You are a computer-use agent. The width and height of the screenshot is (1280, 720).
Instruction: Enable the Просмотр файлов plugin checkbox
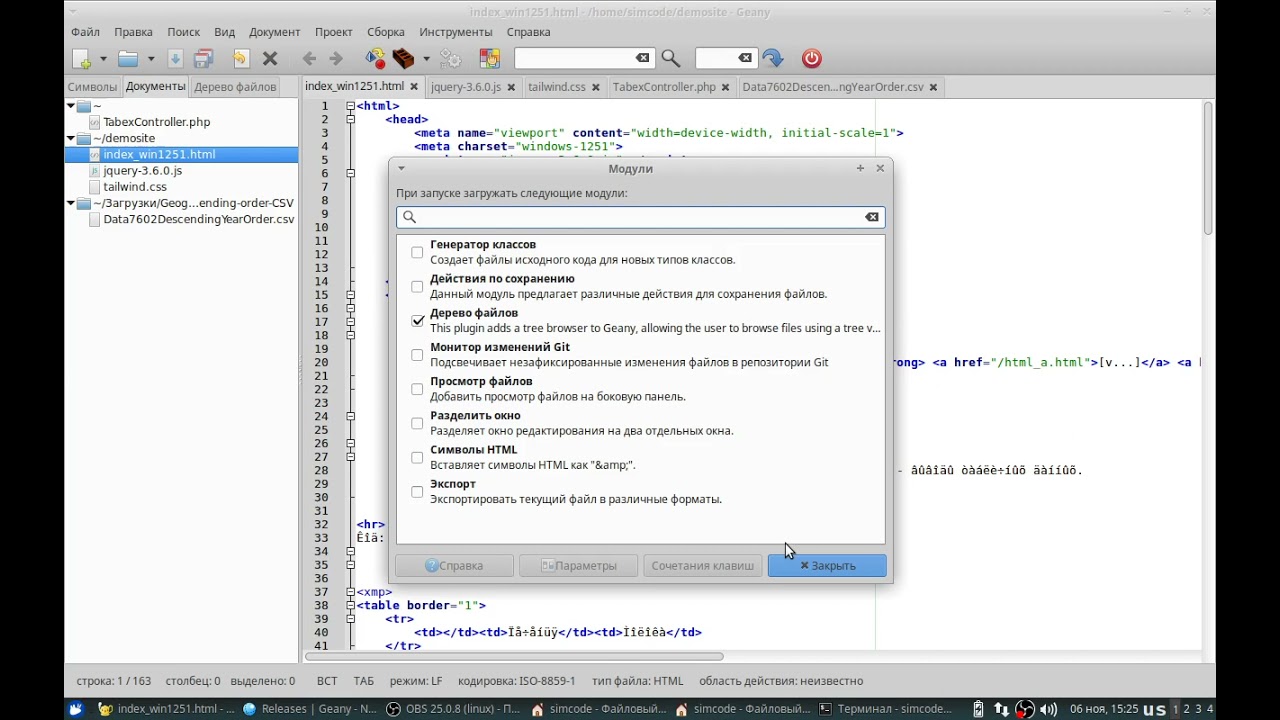click(417, 389)
